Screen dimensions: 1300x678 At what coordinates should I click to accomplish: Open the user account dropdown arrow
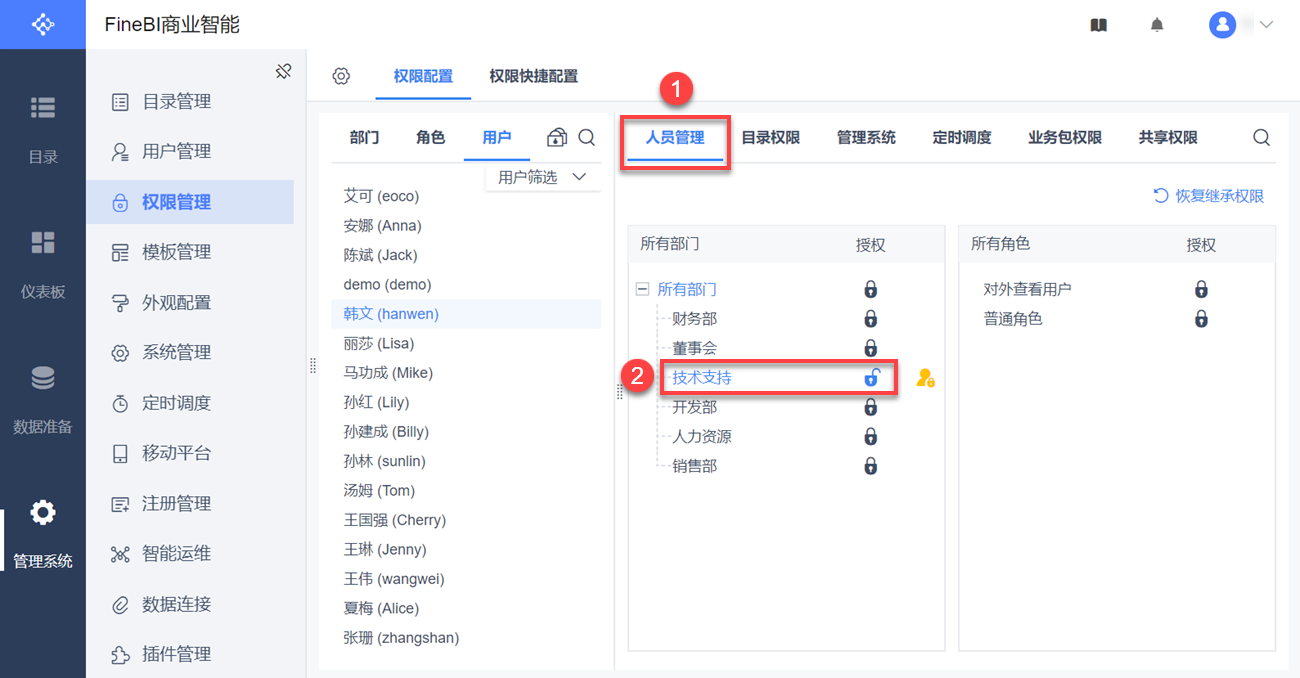[x=1266, y=25]
